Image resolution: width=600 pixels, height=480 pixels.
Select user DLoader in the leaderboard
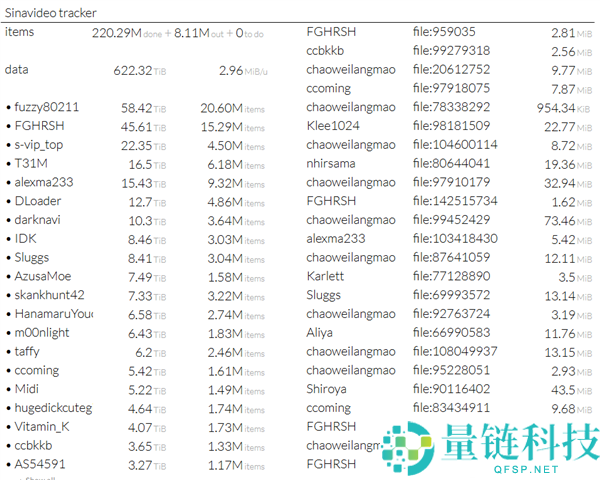point(38,201)
